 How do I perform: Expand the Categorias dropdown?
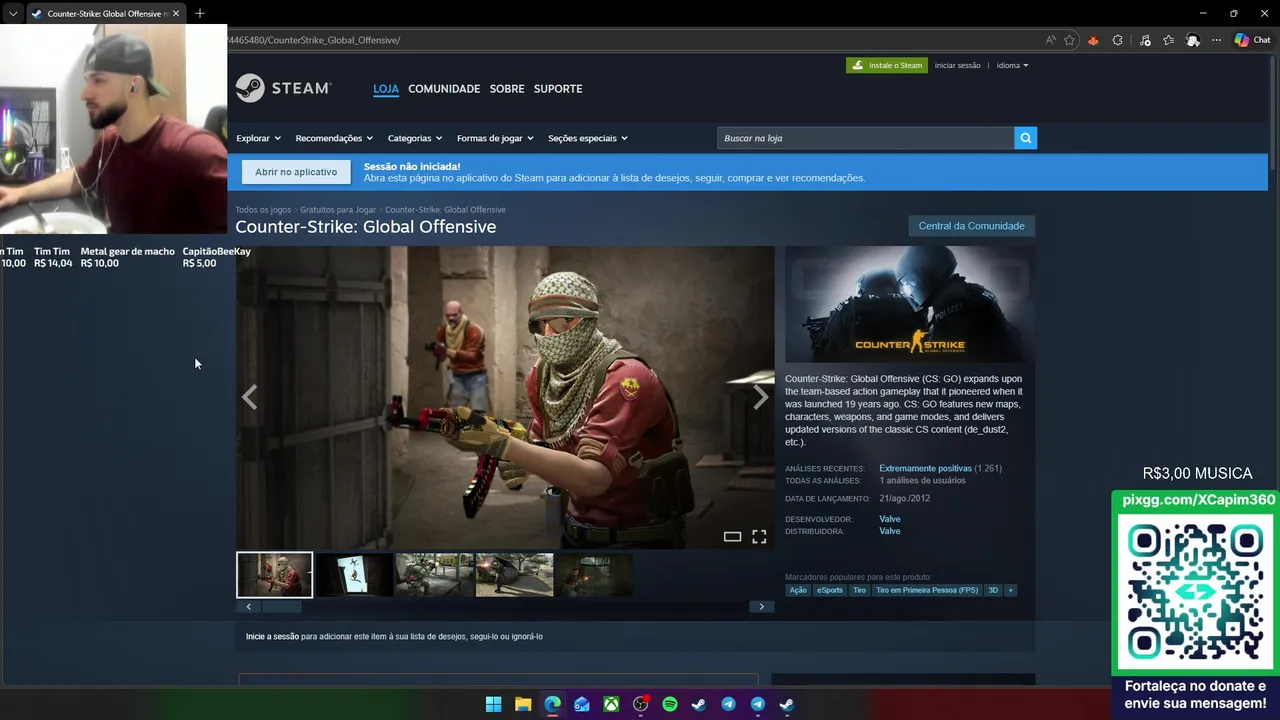point(415,138)
